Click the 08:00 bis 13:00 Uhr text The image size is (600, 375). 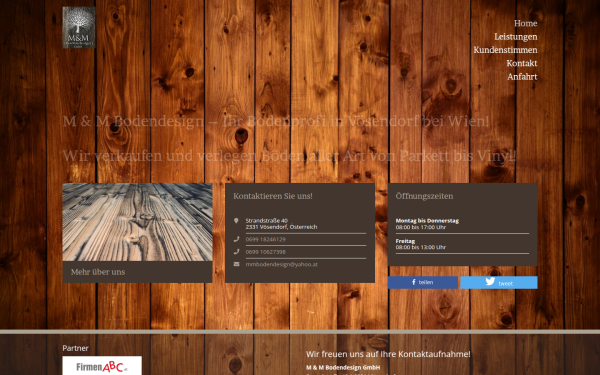coord(421,248)
